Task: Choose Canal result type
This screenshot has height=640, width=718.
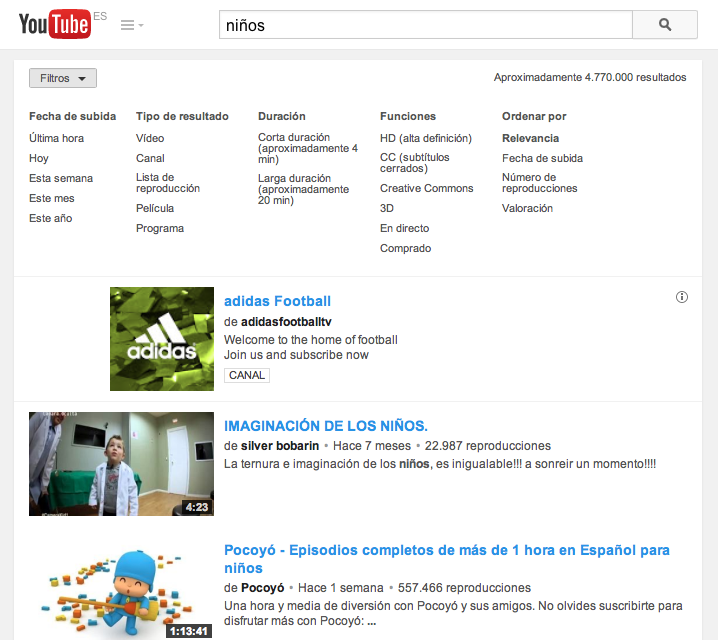Action: (150, 158)
